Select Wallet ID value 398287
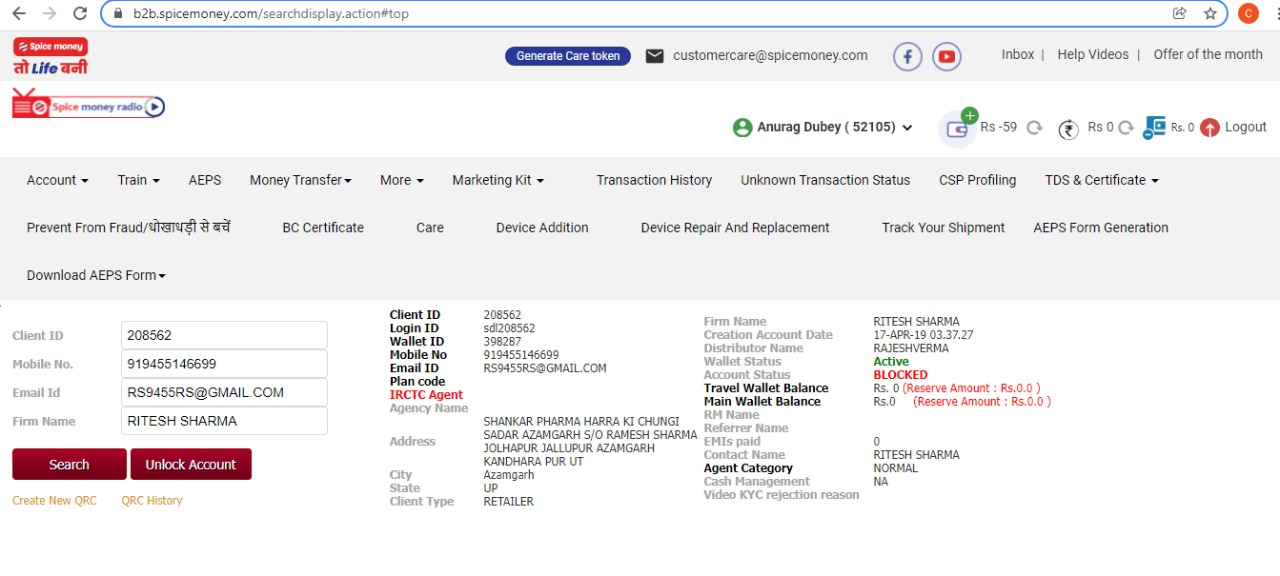Image resolution: width=1280 pixels, height=576 pixels. [x=502, y=341]
